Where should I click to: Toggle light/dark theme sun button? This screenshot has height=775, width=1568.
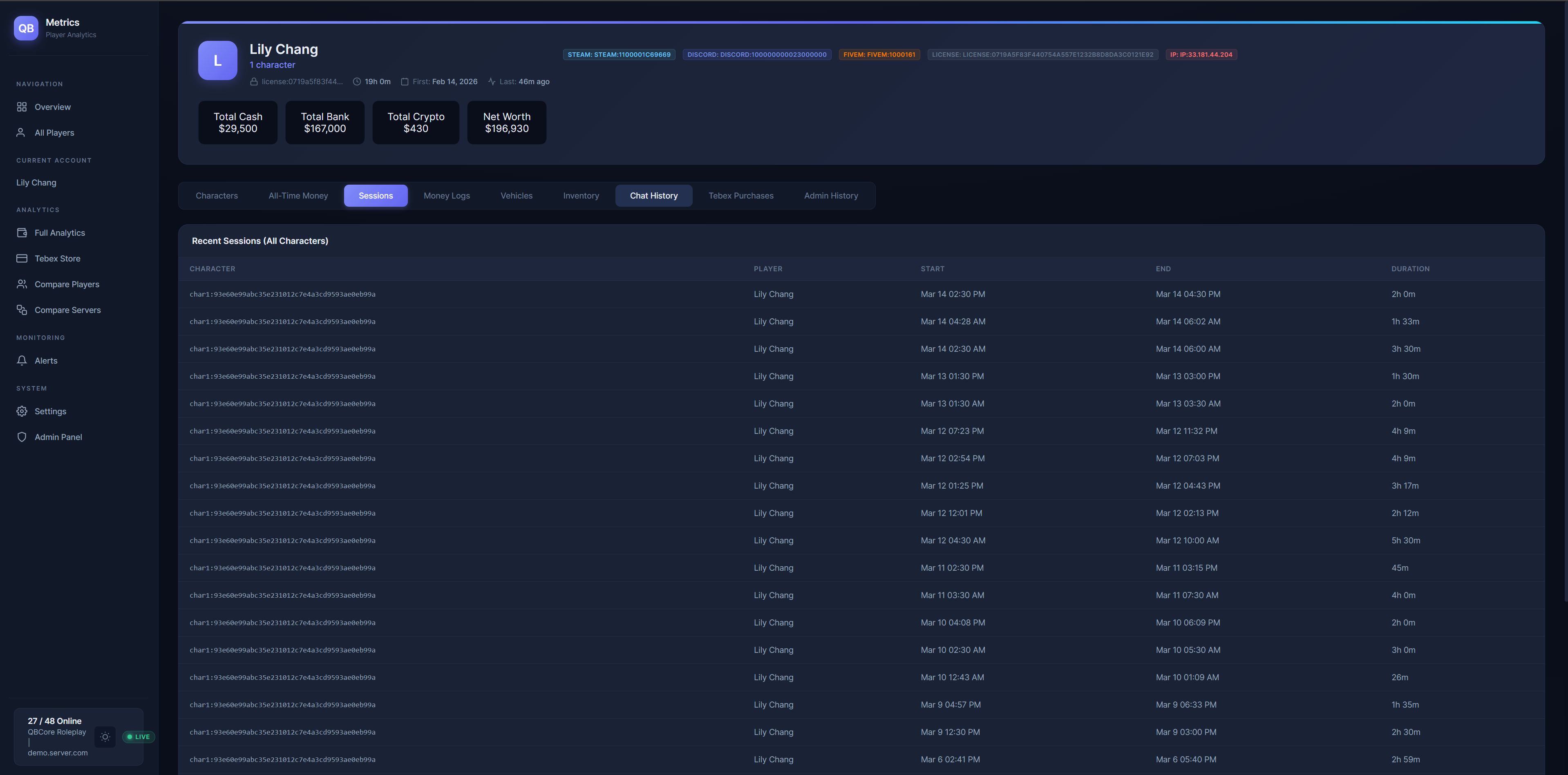click(105, 737)
